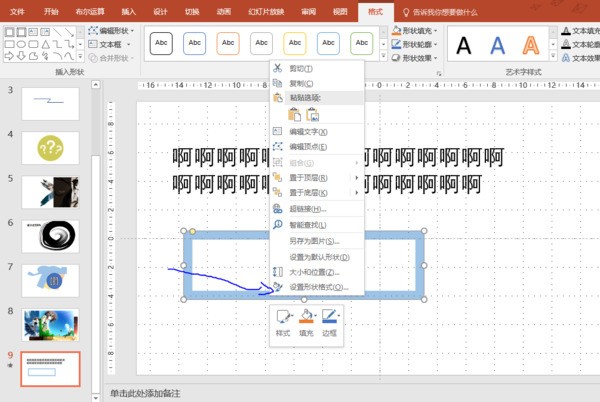
Task: Open Format Shape (设置形状格式) from menu
Action: click(x=317, y=287)
